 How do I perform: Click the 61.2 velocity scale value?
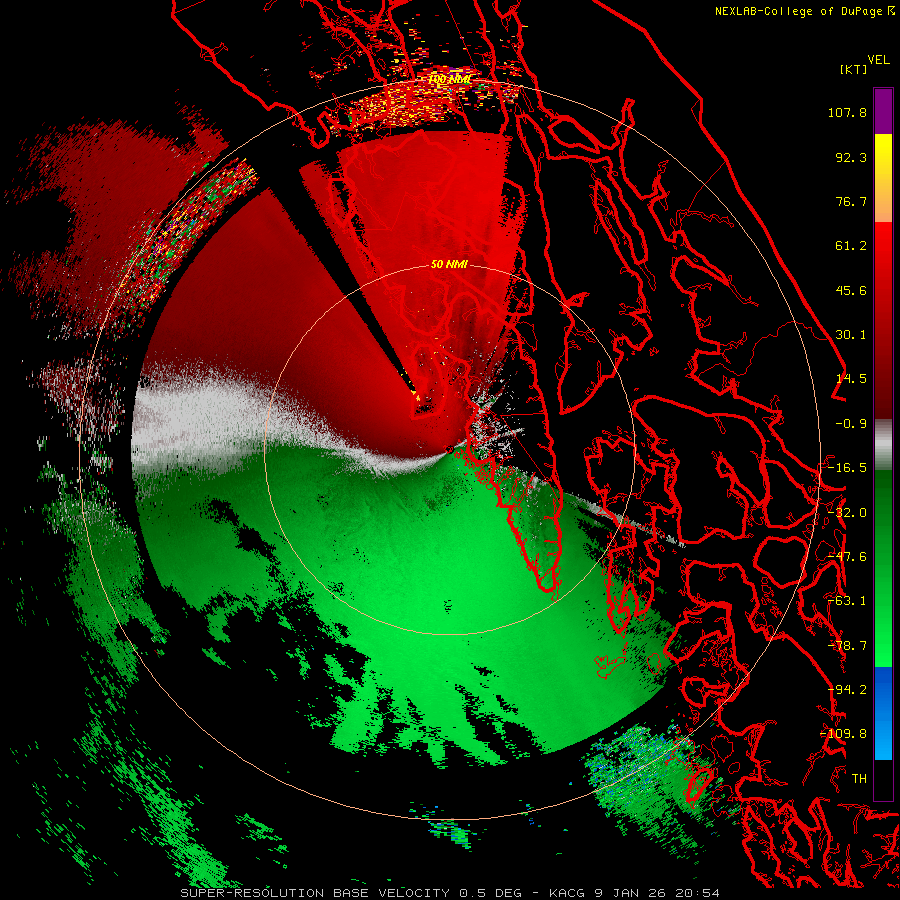pyautogui.click(x=851, y=246)
